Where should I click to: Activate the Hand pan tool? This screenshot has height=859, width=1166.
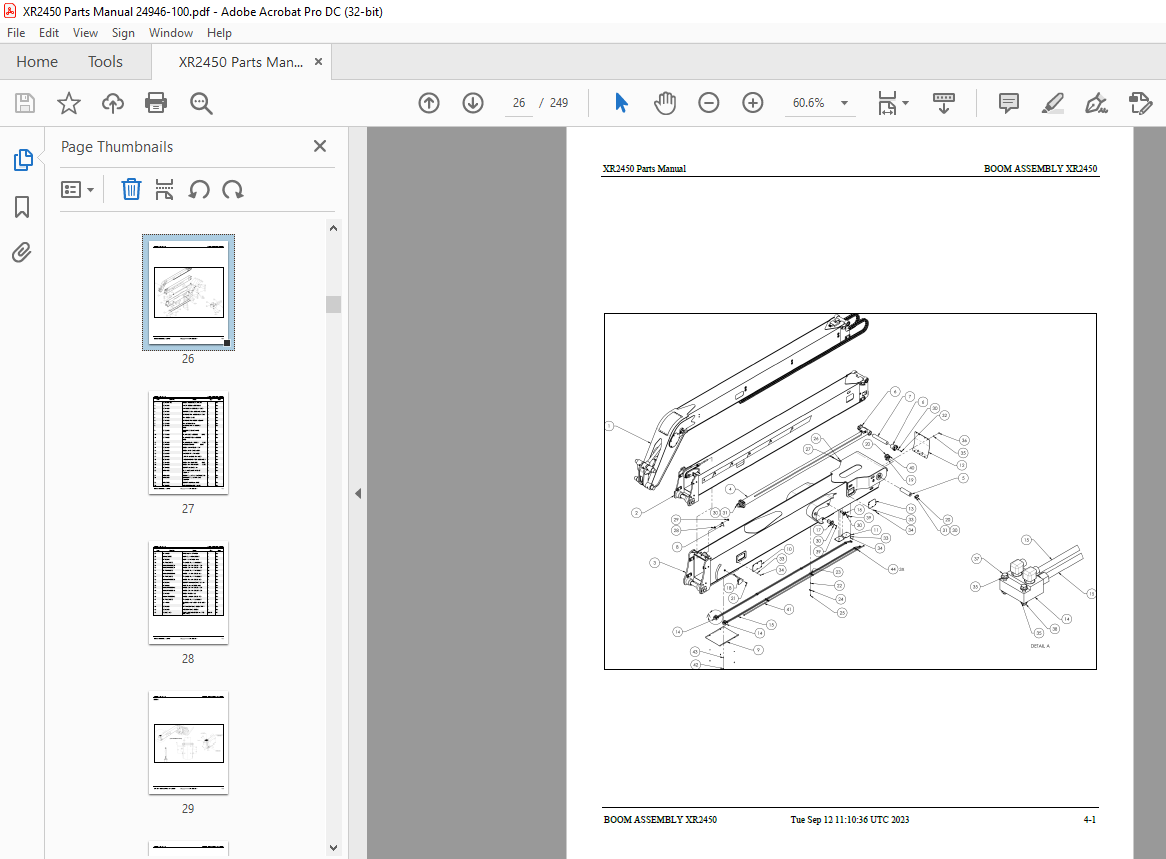pos(665,103)
